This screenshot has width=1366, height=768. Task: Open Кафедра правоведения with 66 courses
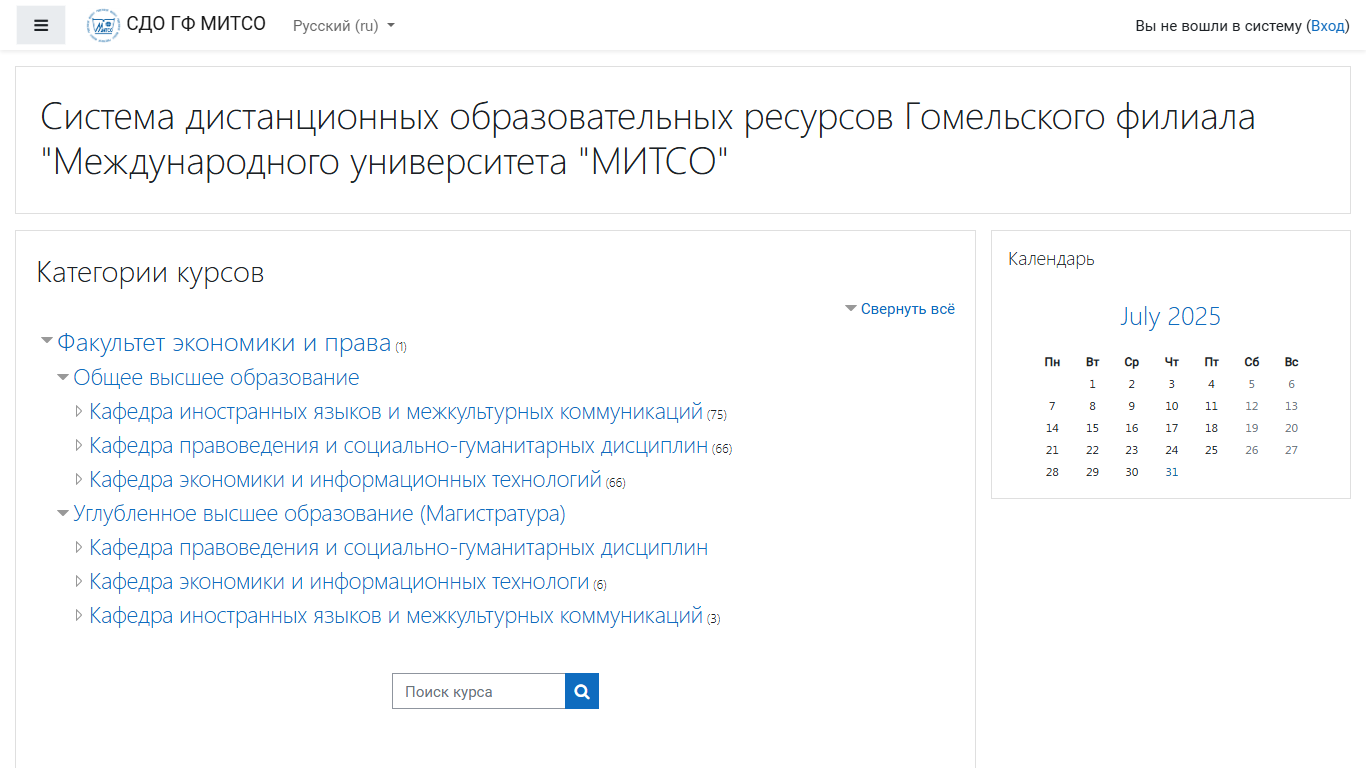(399, 446)
